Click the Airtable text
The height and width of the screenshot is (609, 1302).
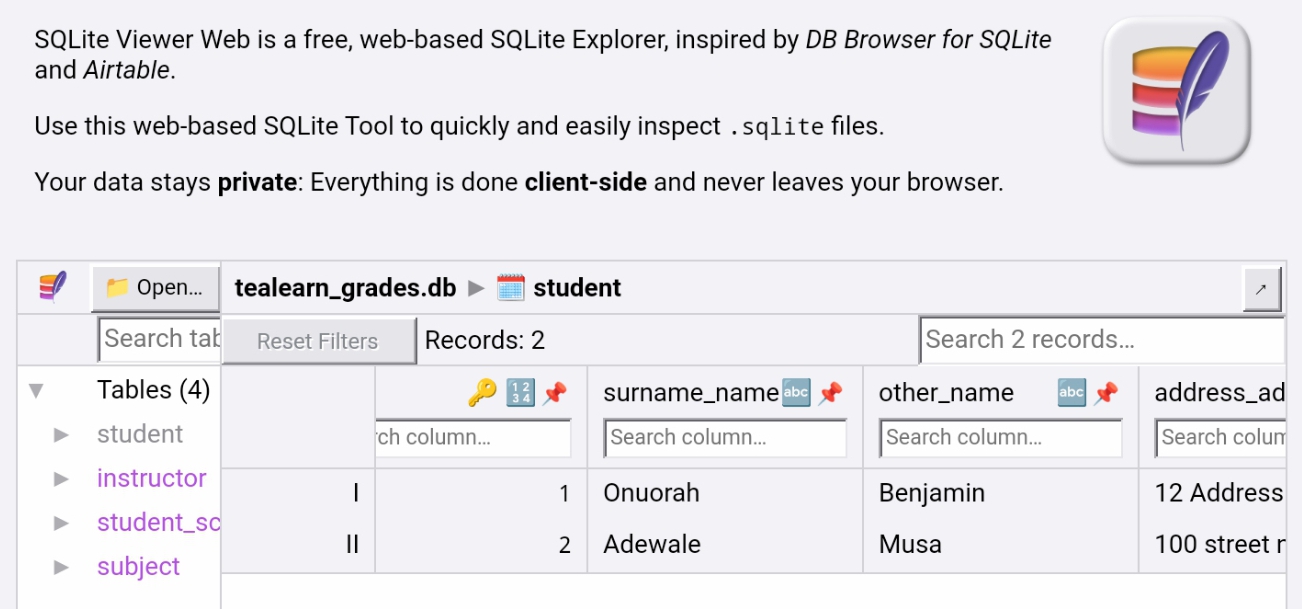[127, 70]
